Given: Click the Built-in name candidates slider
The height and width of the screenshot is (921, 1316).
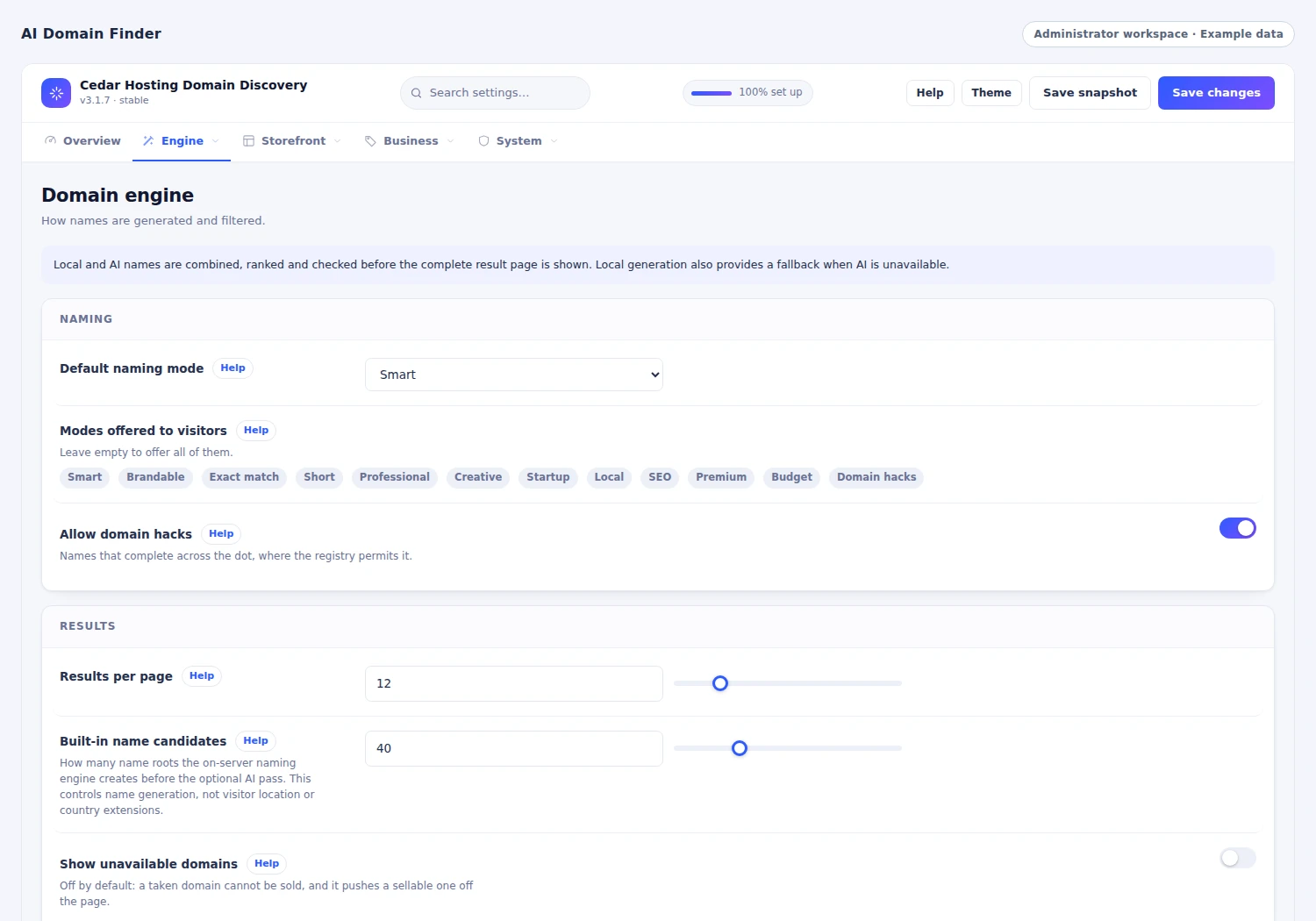Looking at the screenshot, I should coord(788,748).
